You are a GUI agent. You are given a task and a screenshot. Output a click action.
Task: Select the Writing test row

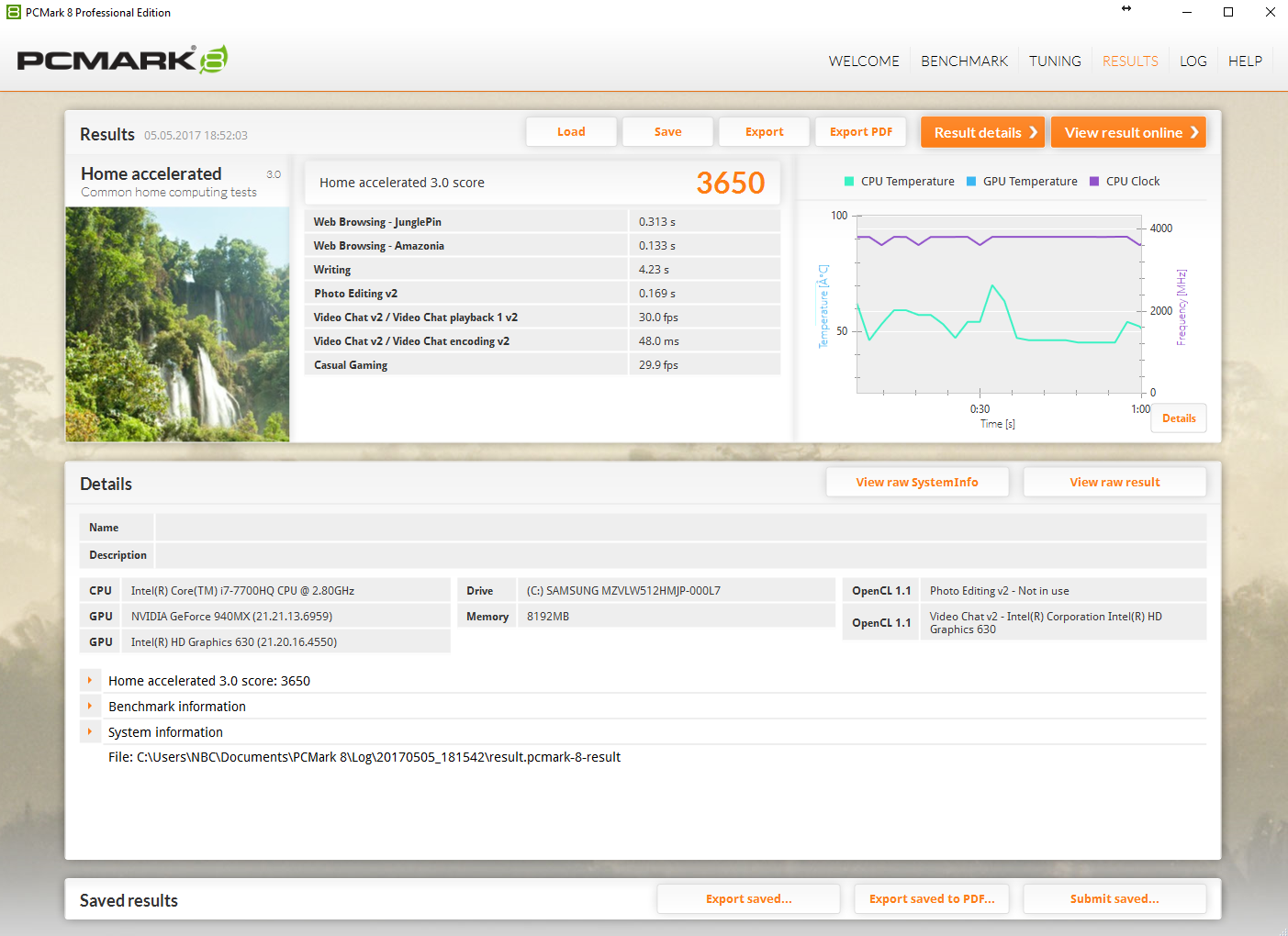(542, 270)
